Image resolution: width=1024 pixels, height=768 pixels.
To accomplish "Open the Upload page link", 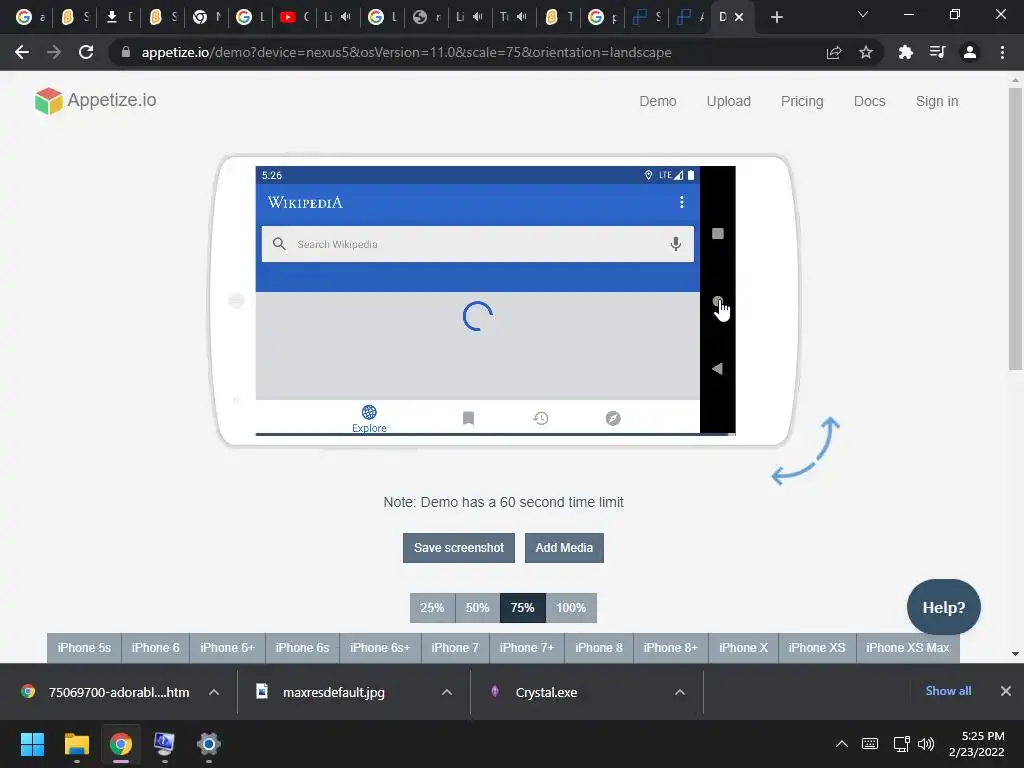I will (728, 101).
